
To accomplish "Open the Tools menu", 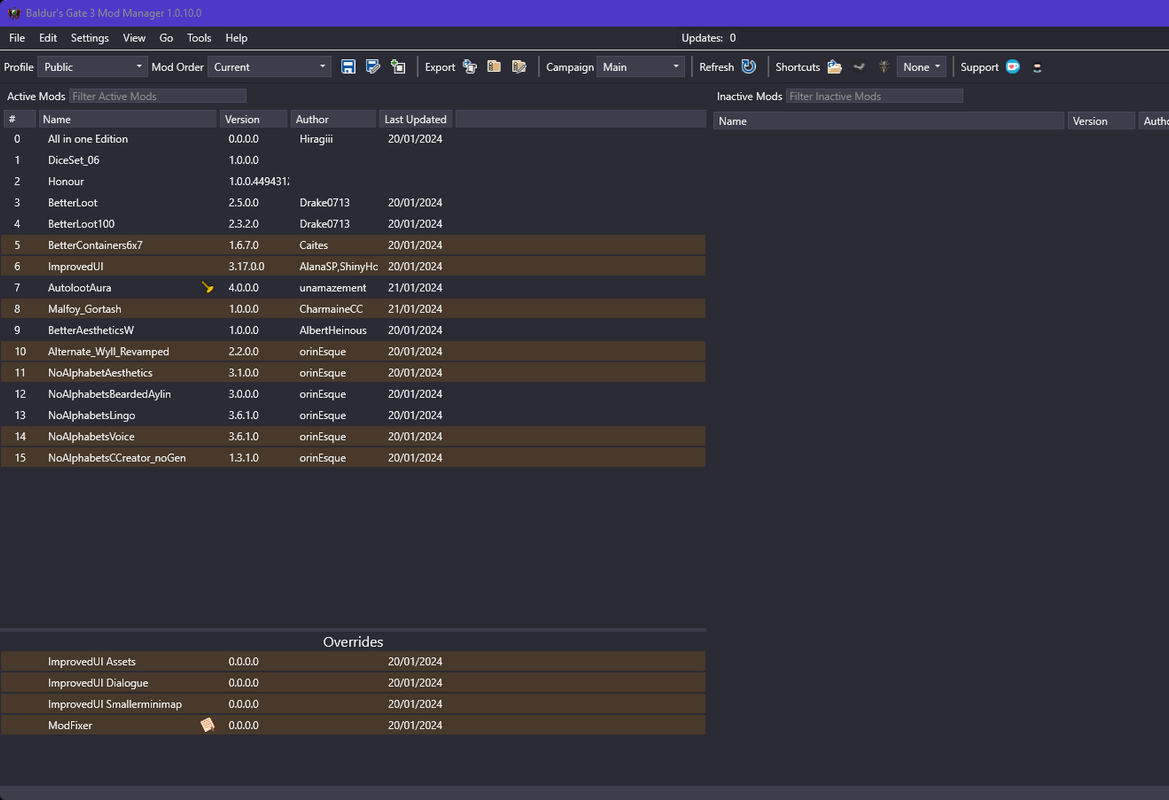I will point(199,38).
